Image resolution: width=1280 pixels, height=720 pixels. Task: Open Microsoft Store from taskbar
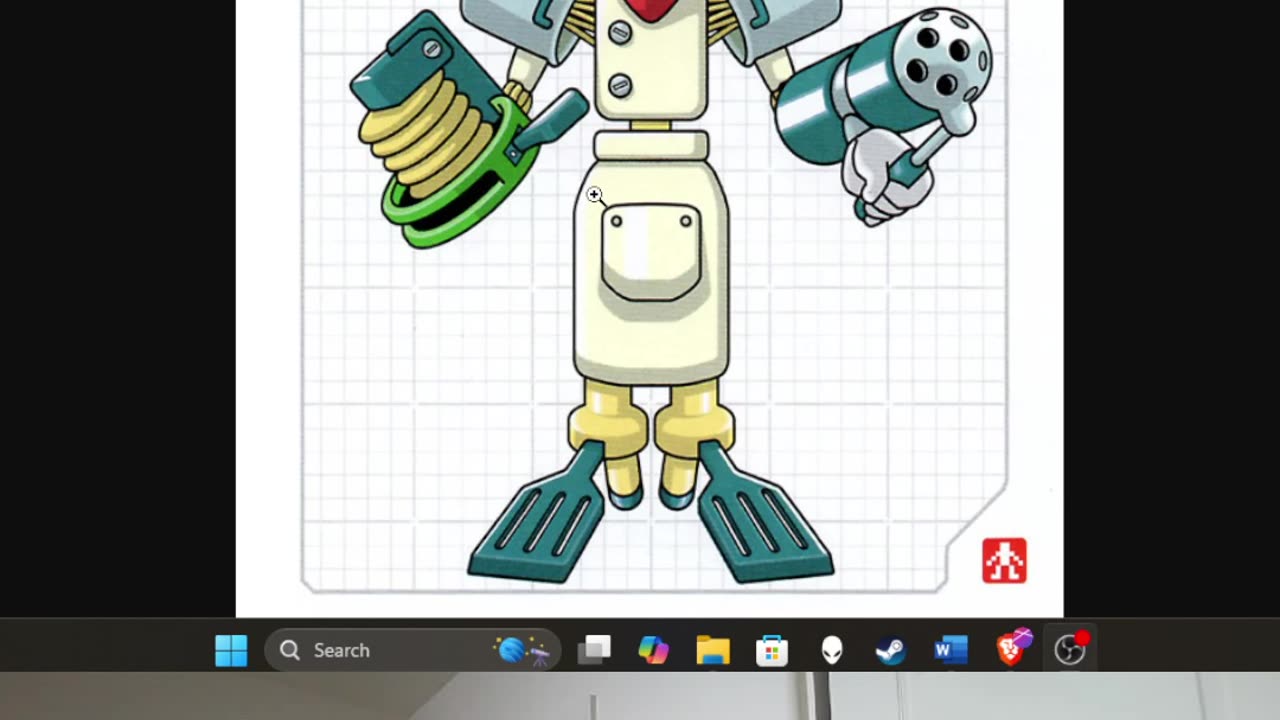tap(772, 650)
